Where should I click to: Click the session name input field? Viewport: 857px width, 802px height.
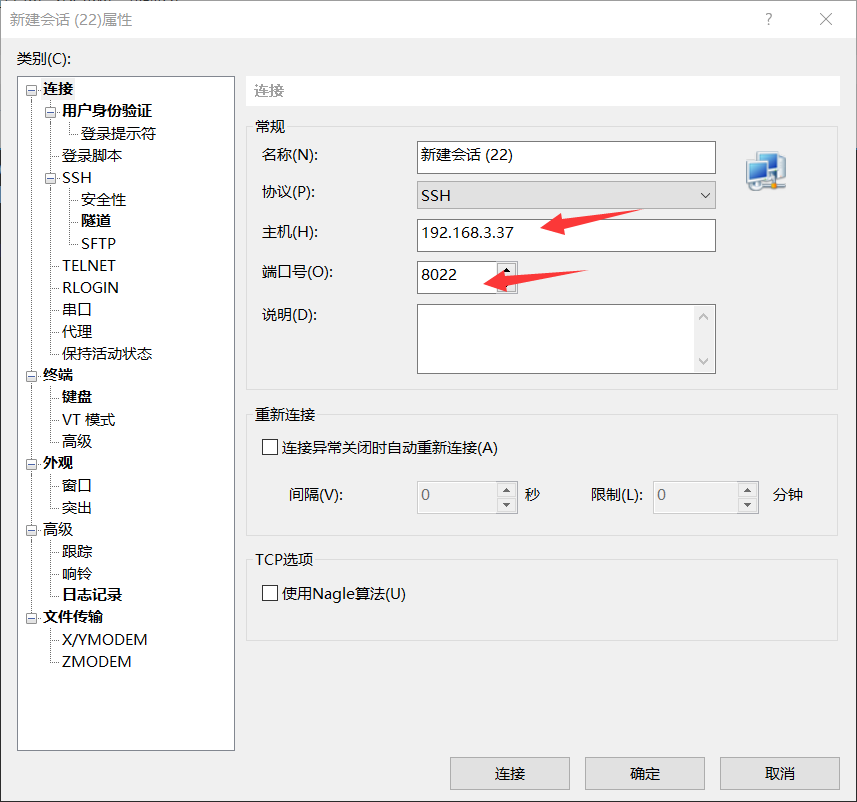pos(566,157)
